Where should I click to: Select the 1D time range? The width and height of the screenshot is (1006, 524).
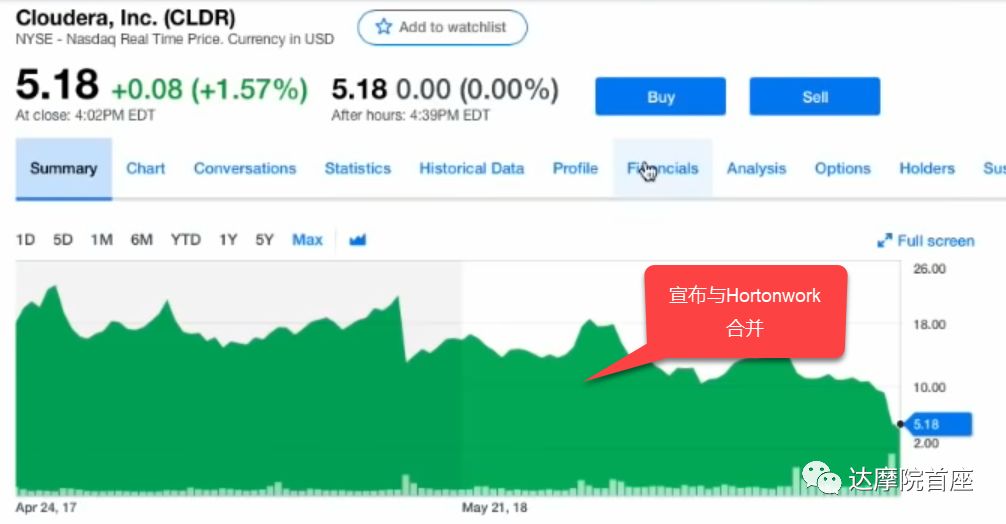coord(25,240)
